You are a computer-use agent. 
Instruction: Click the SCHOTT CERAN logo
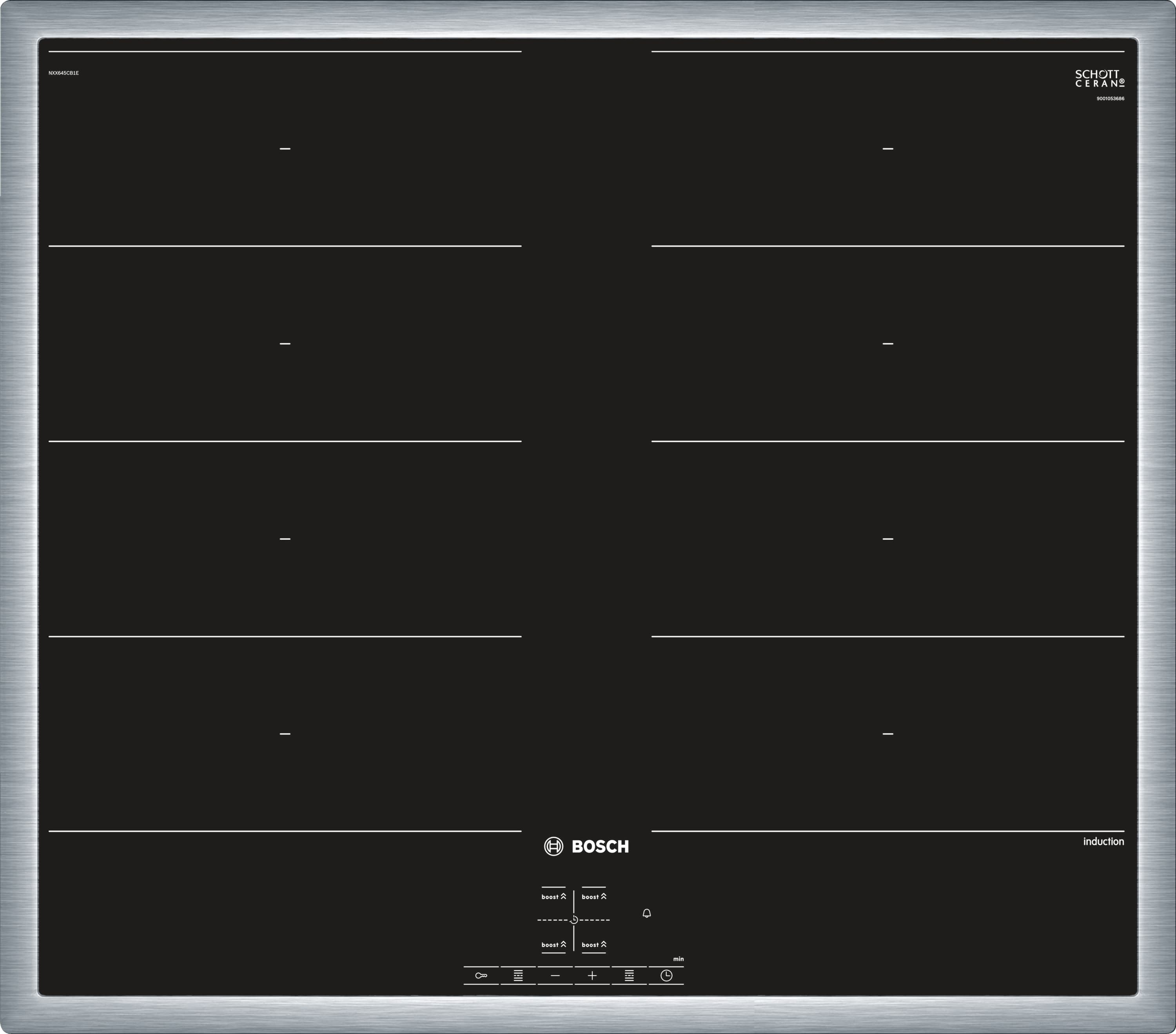pos(1100,78)
